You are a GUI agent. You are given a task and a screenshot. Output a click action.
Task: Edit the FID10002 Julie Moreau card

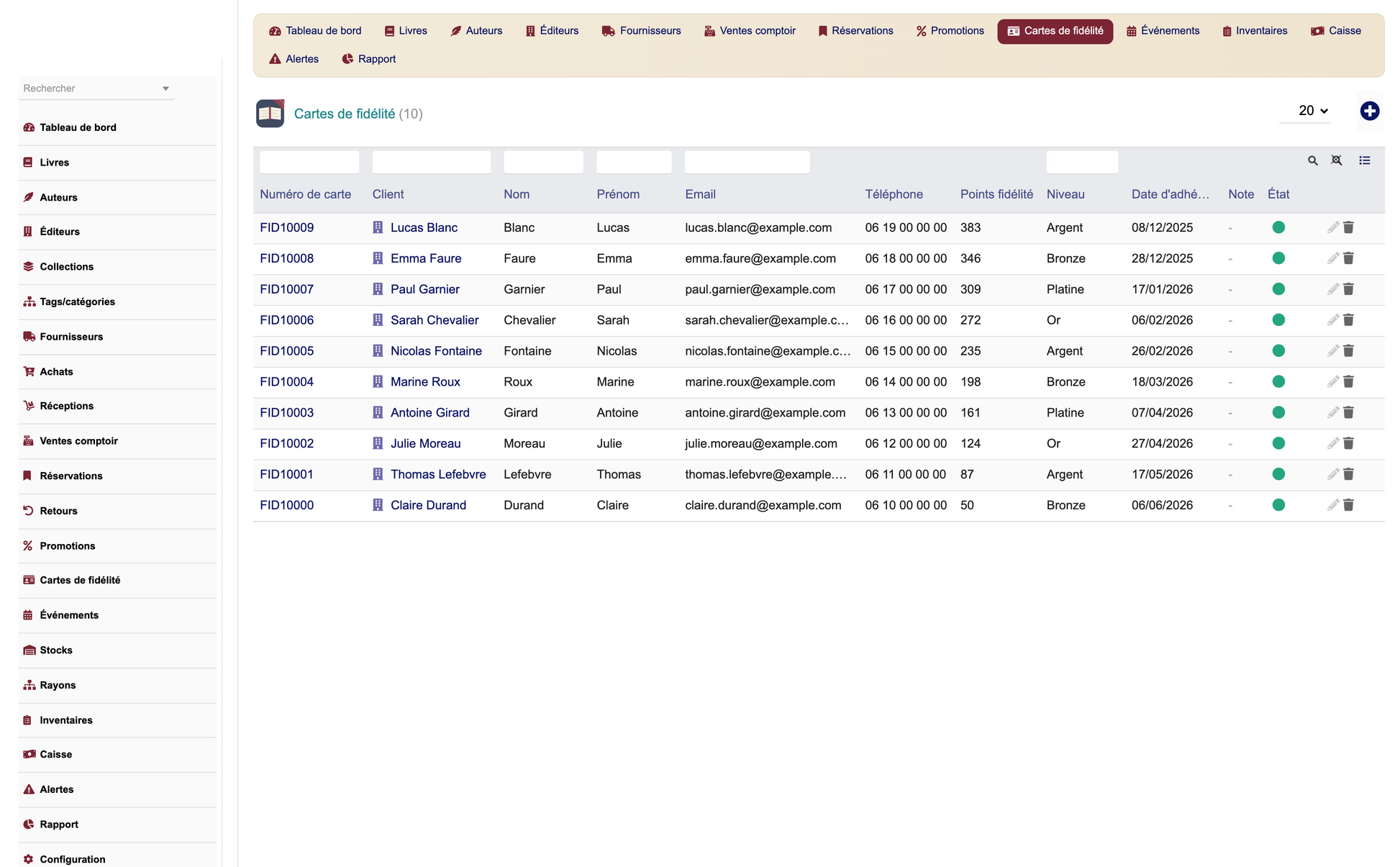tap(1332, 444)
